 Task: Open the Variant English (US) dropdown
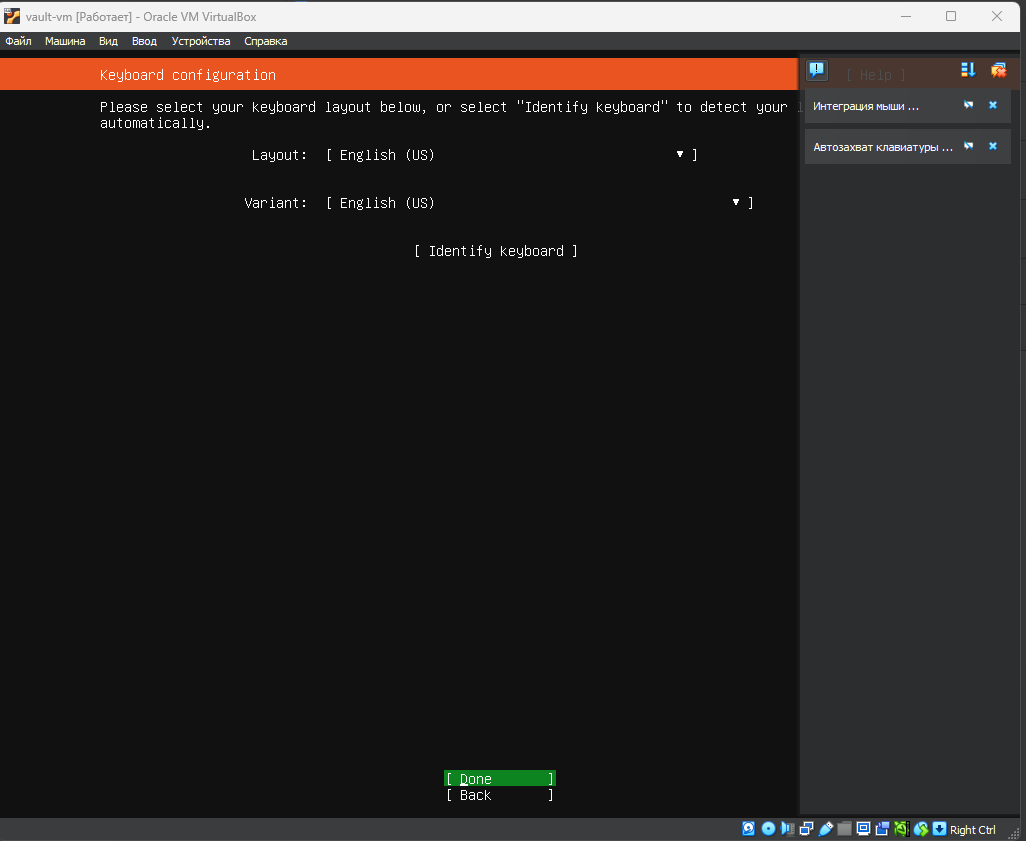click(x=540, y=203)
